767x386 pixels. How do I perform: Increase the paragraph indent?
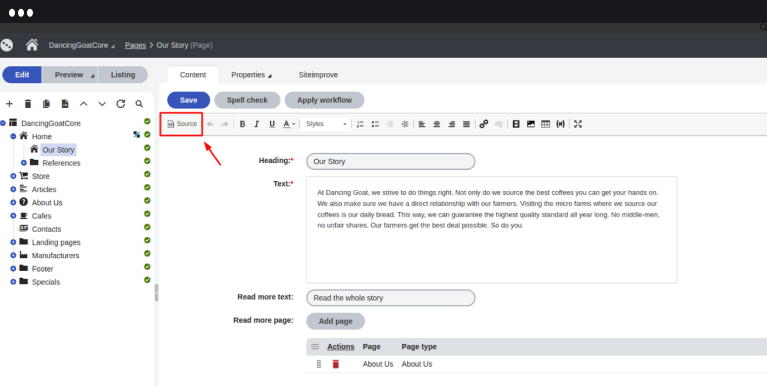tap(405, 124)
